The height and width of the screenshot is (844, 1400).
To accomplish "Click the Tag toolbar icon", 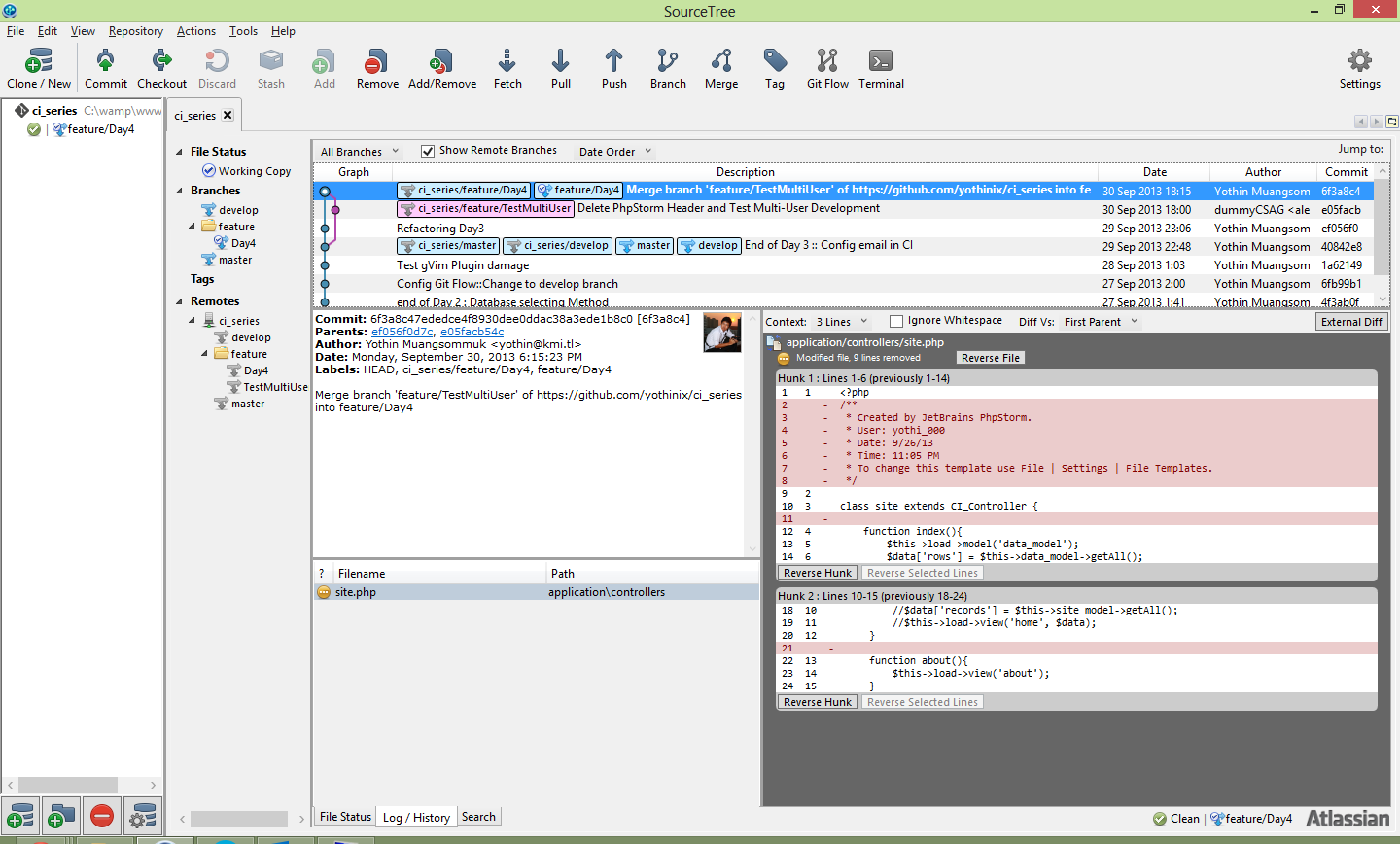I will click(775, 69).
